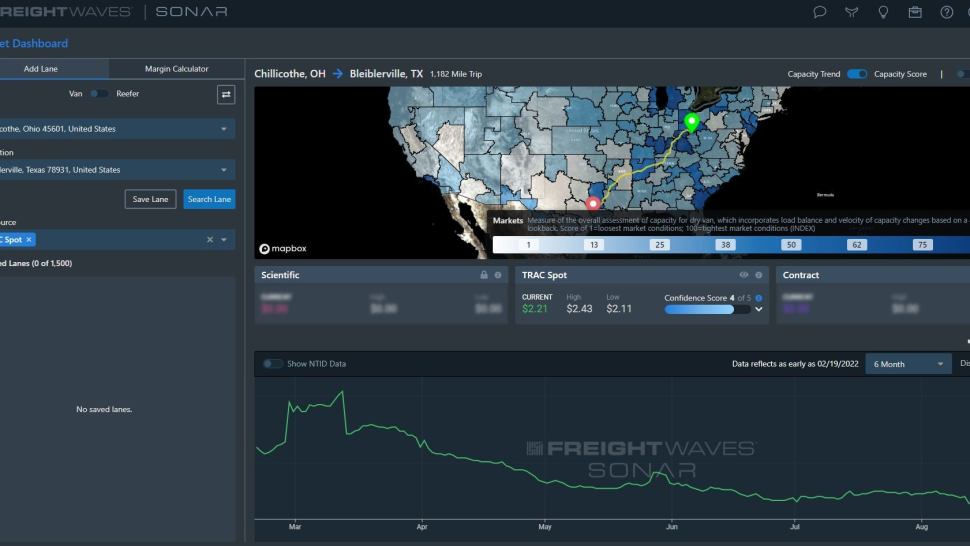Click the Apr marker on chart axis

point(422,527)
